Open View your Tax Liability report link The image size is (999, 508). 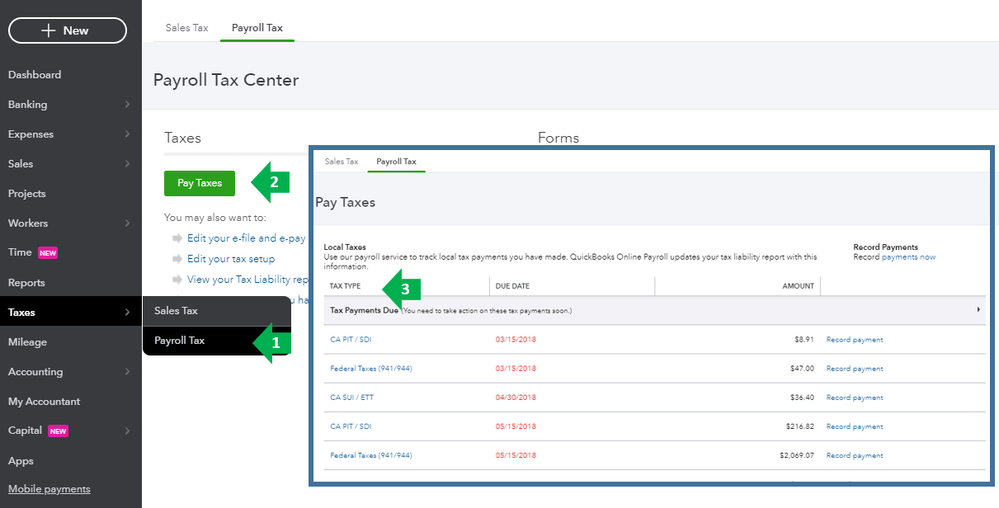point(248,279)
